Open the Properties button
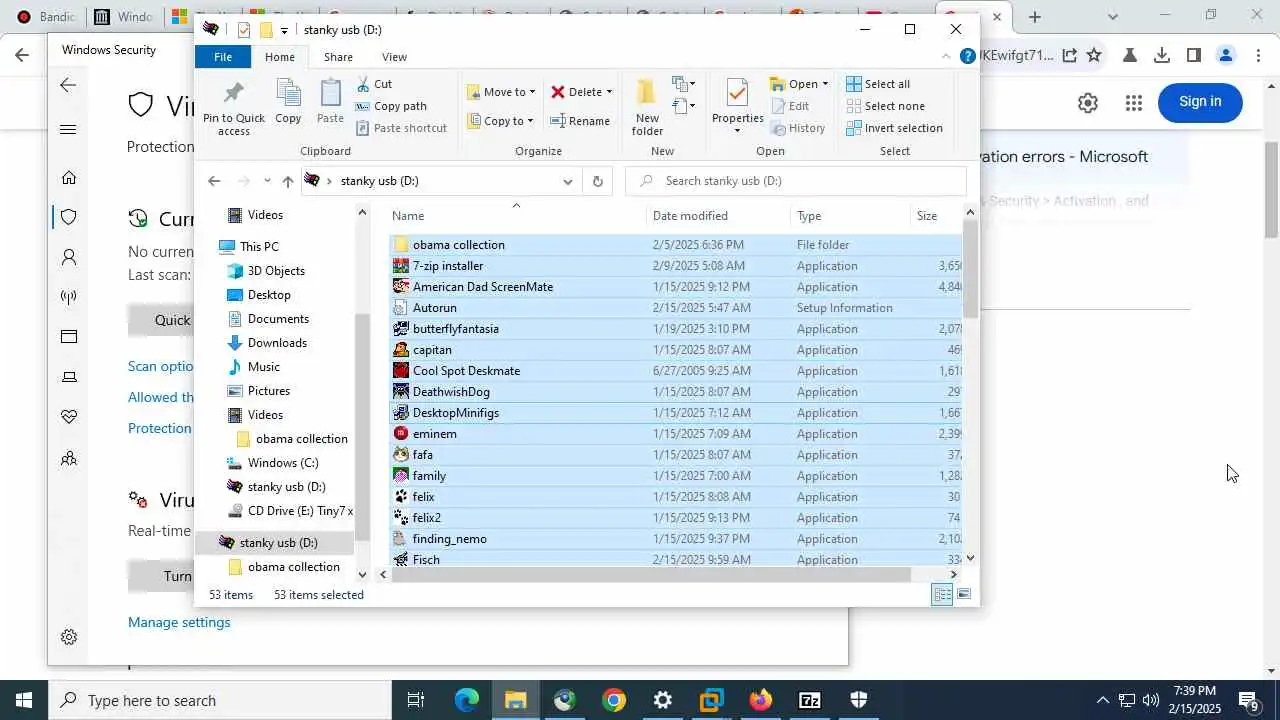 pyautogui.click(x=737, y=107)
